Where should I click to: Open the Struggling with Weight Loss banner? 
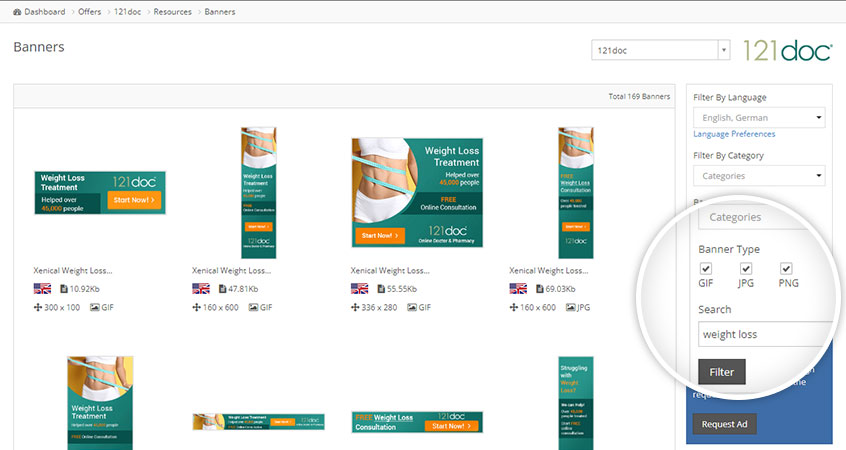click(x=576, y=403)
